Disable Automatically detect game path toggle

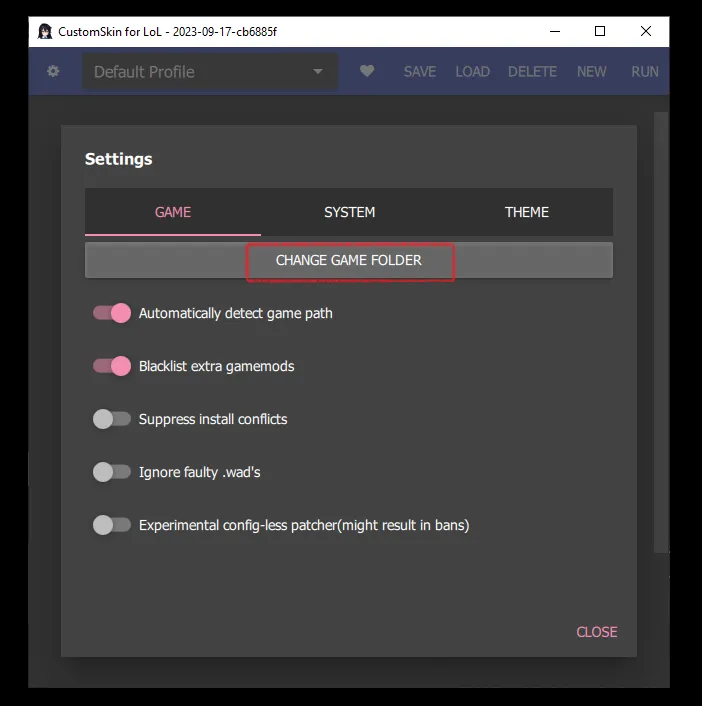(x=112, y=313)
